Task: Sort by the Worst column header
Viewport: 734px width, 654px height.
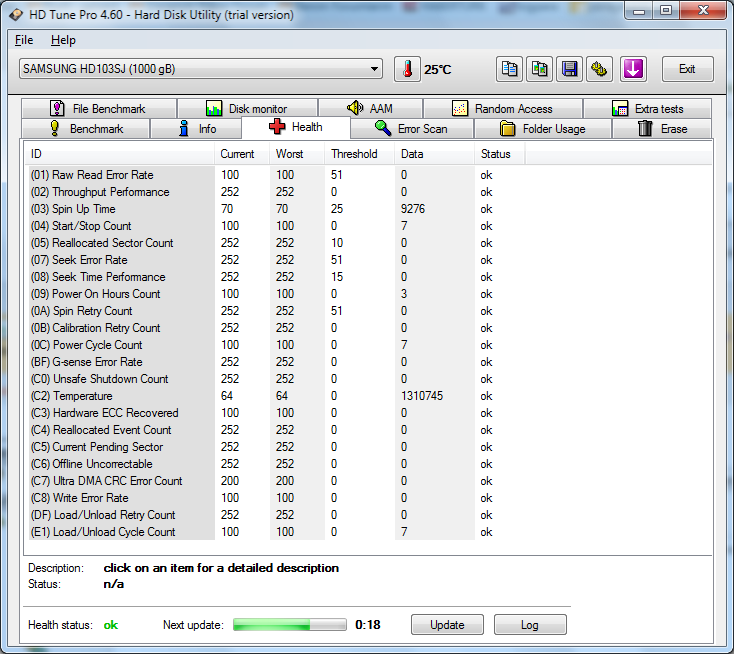Action: pos(297,154)
